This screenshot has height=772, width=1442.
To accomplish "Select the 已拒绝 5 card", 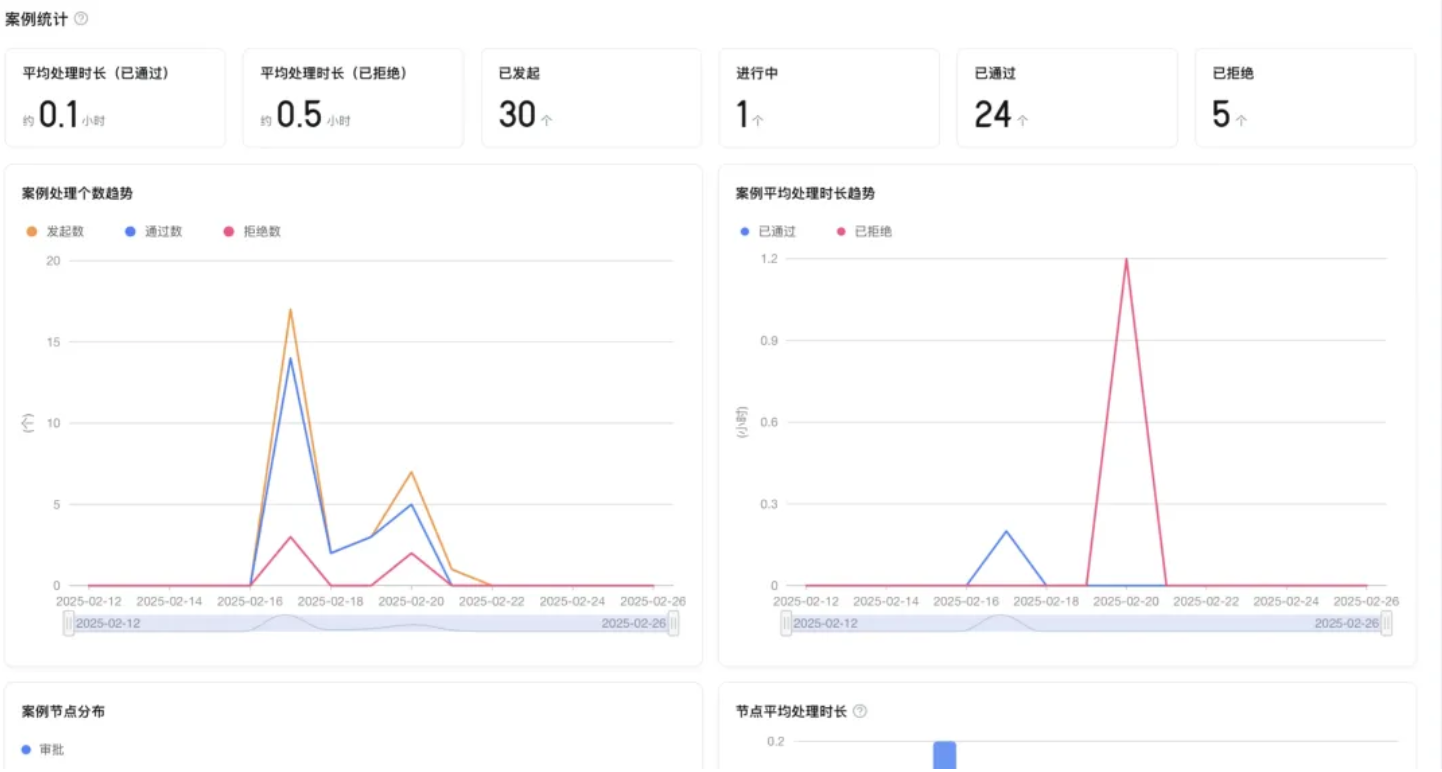I will coord(1305,98).
